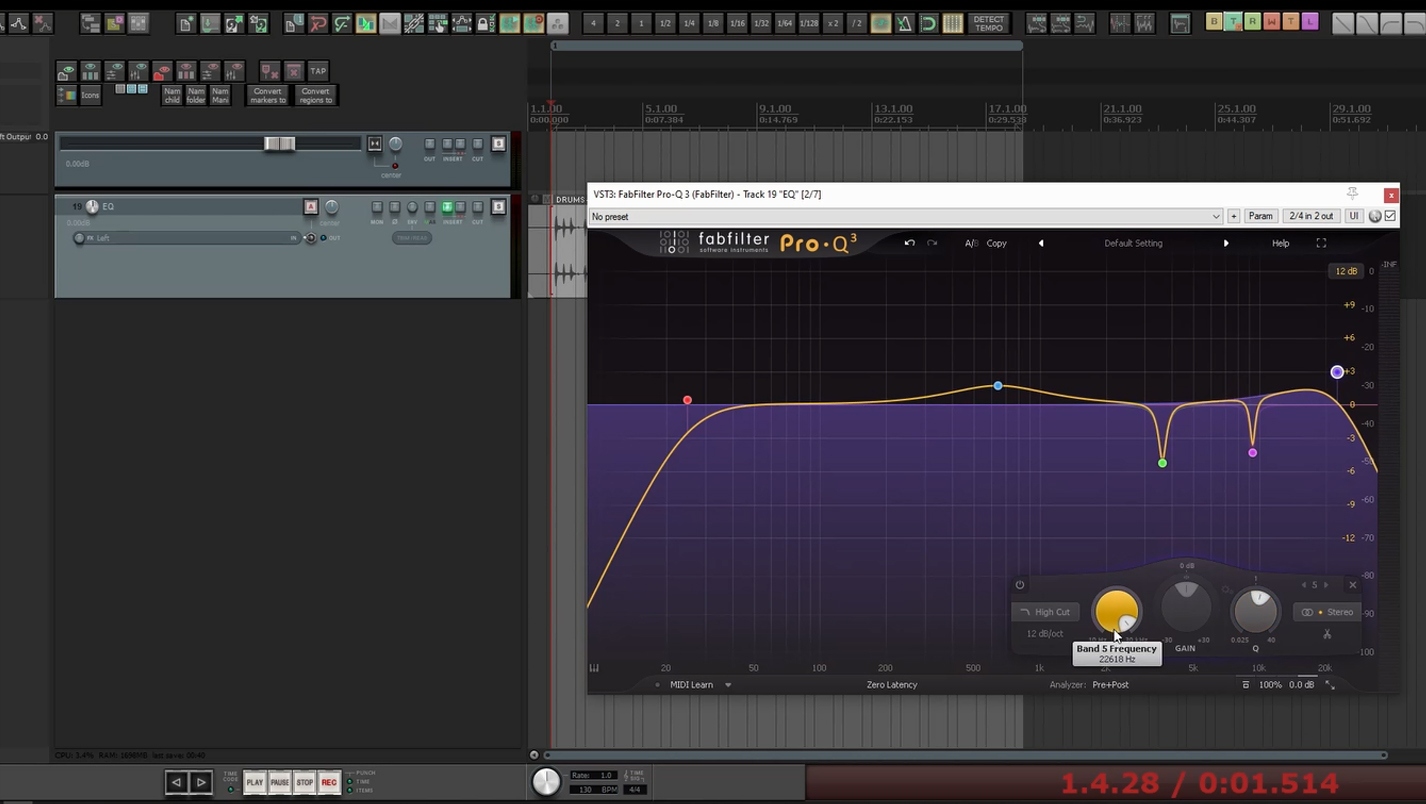Viewport: 1426px width, 804px height.
Task: Open High Cut filter shape dropdown
Action: tap(1046, 612)
